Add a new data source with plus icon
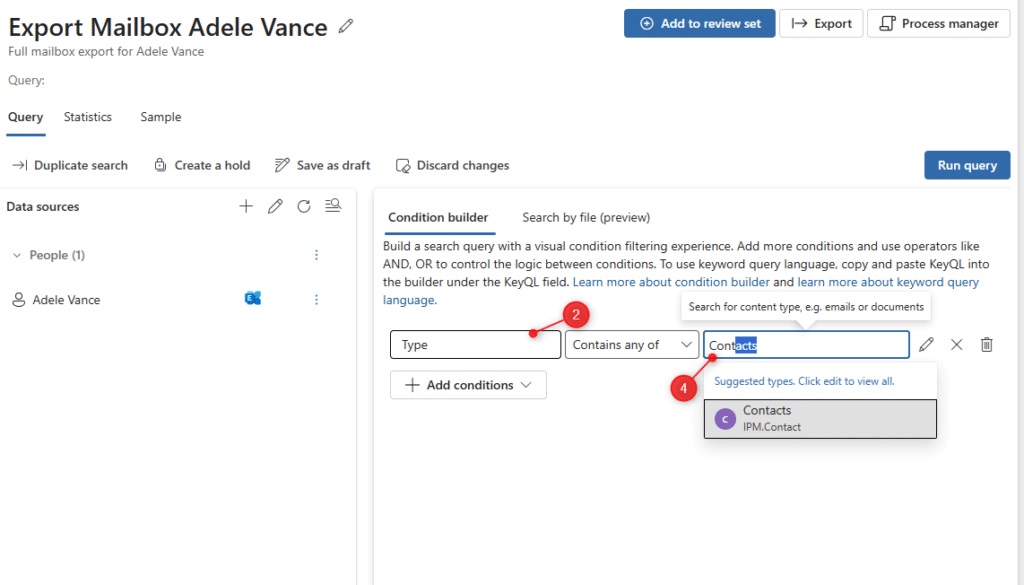 coord(246,206)
